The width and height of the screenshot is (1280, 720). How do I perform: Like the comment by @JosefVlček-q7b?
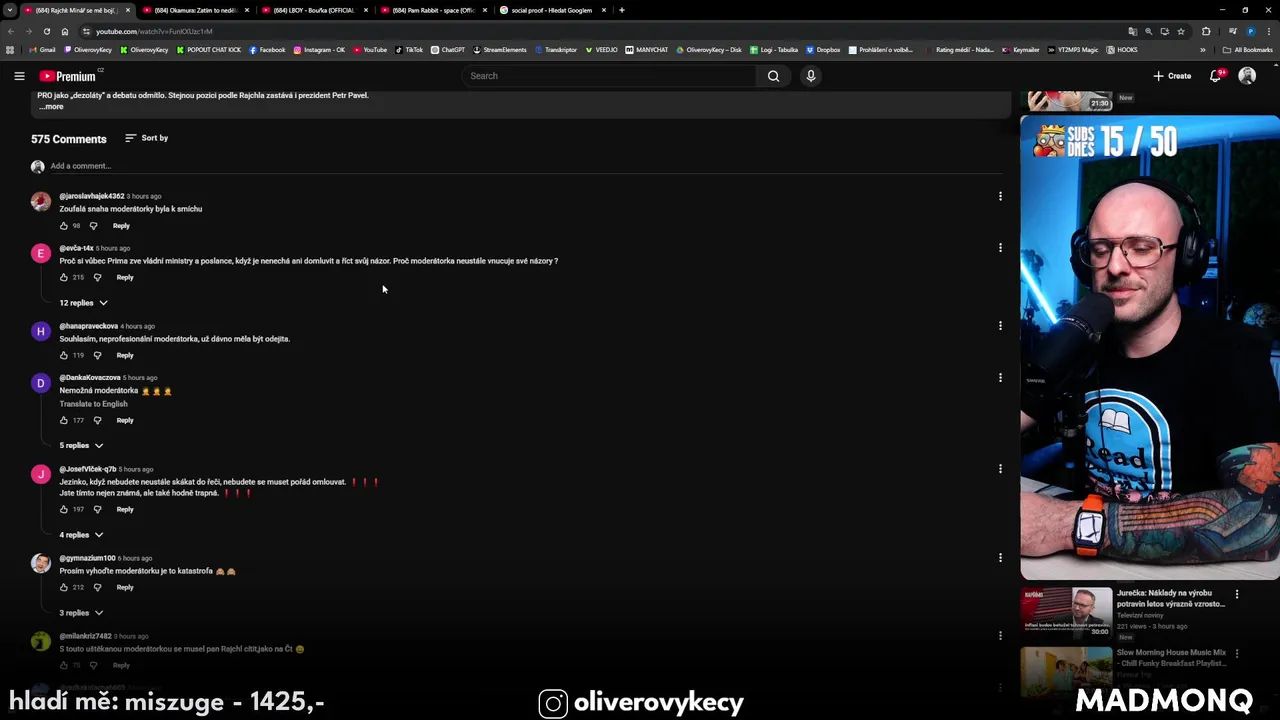click(64, 509)
